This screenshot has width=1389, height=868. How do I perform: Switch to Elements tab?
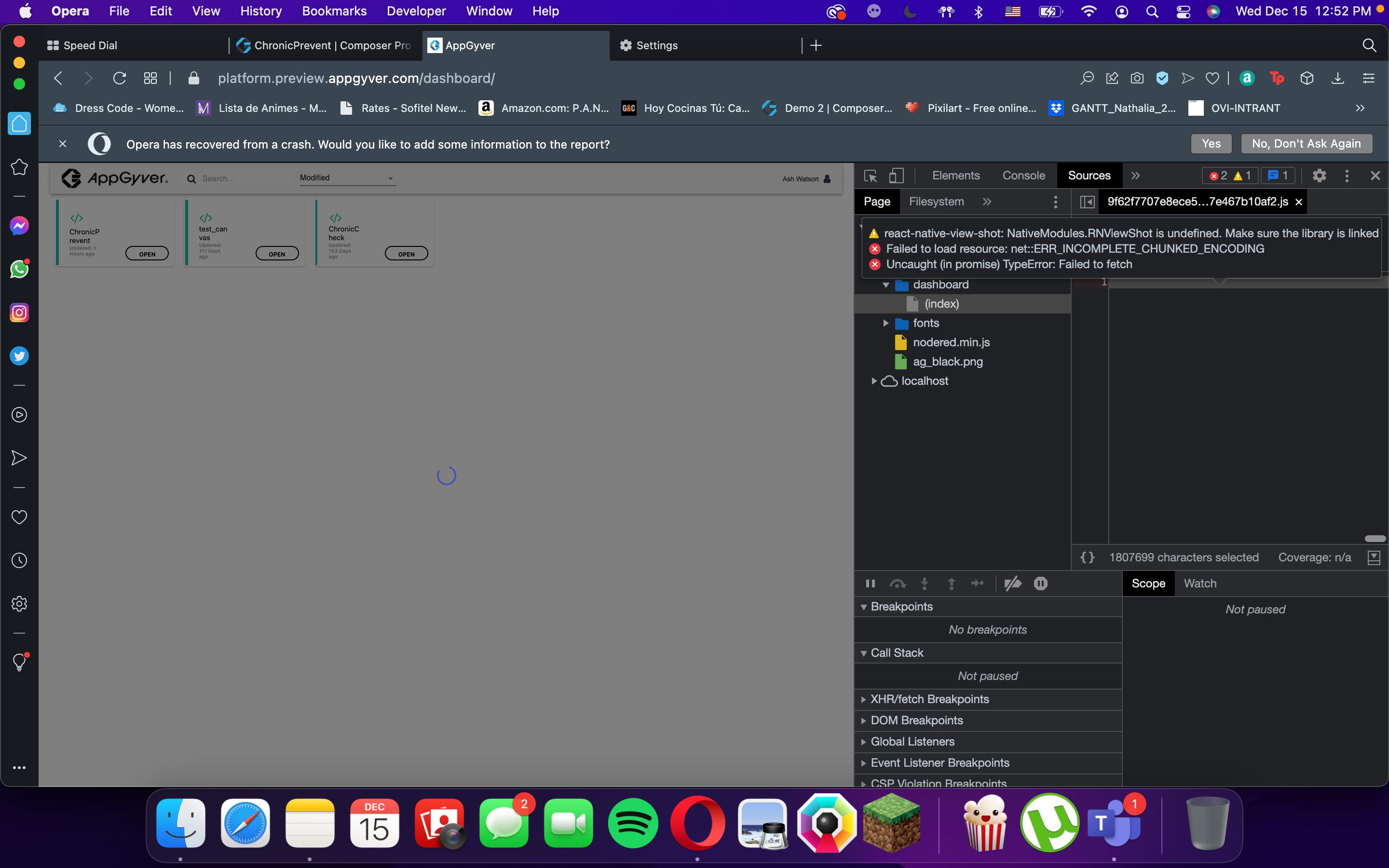coord(955,176)
